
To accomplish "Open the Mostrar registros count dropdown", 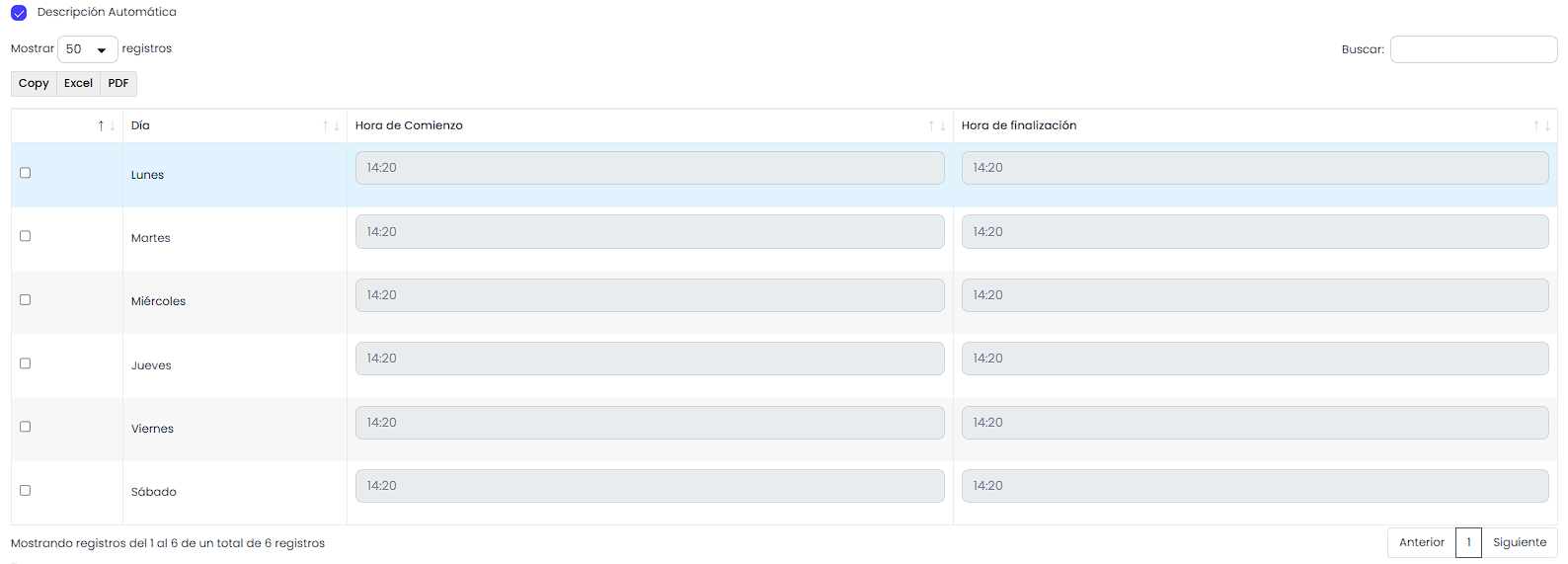I will [x=88, y=49].
